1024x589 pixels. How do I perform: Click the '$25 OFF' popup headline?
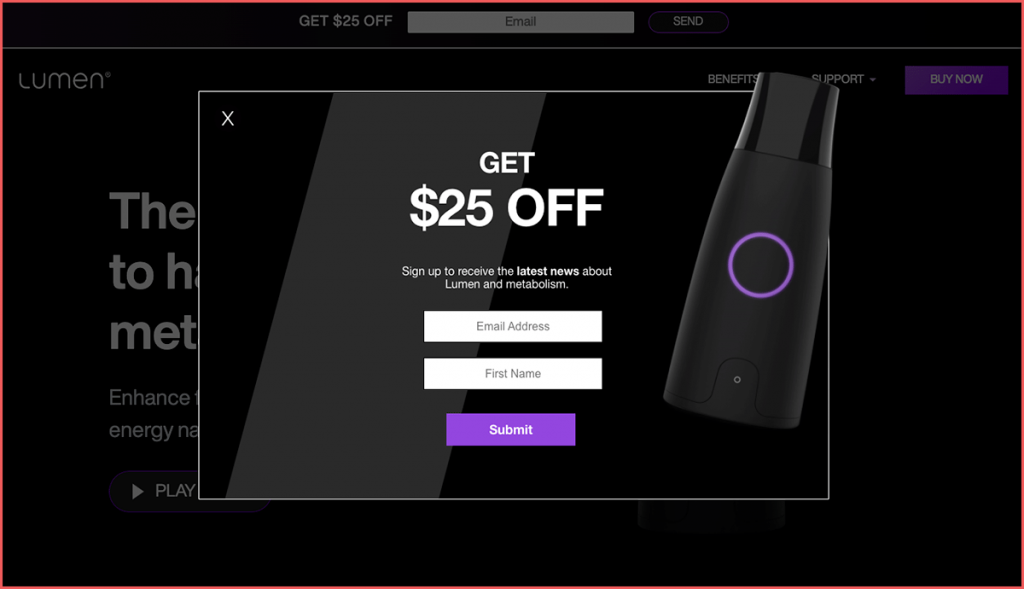(506, 208)
